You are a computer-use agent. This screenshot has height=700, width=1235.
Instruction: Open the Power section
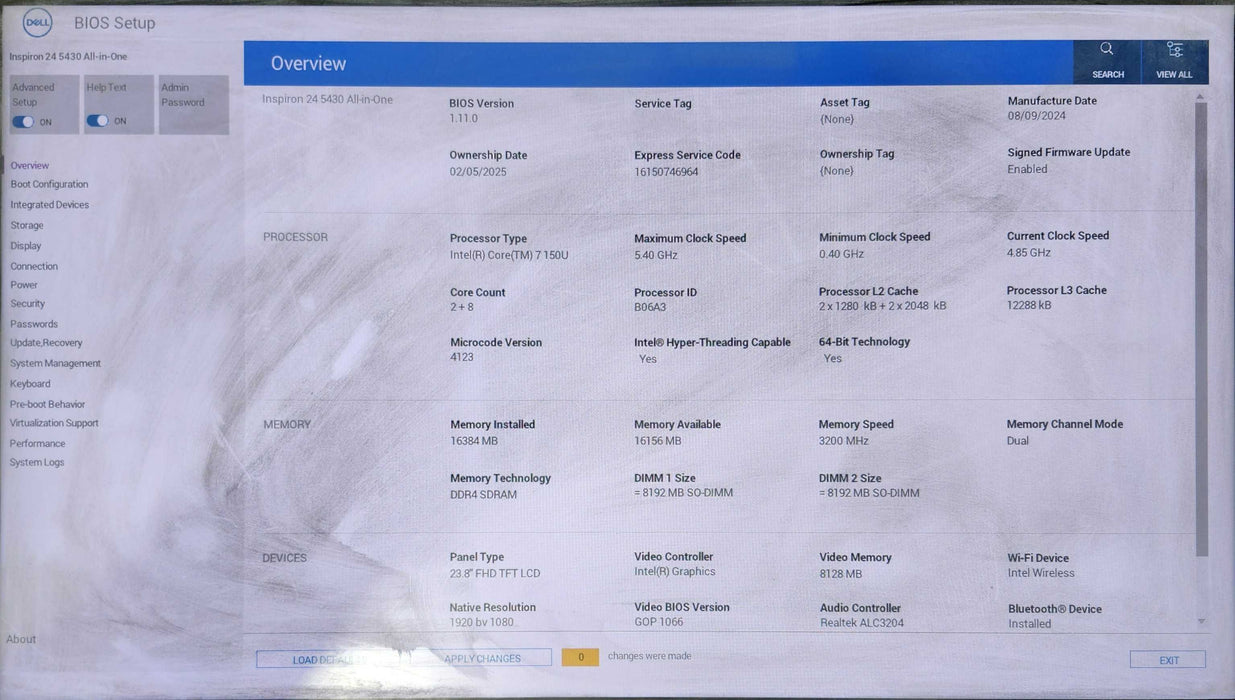click(x=26, y=284)
